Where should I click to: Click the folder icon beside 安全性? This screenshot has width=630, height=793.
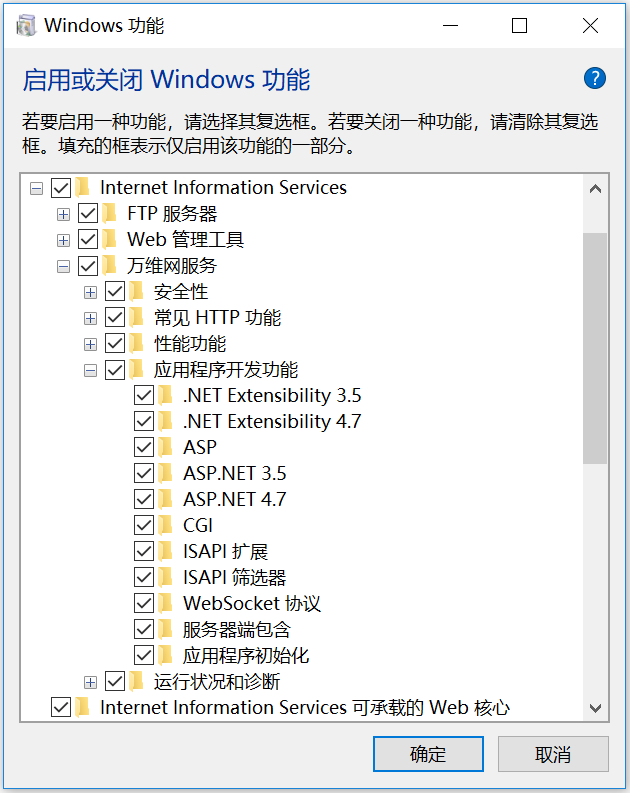(x=136, y=292)
